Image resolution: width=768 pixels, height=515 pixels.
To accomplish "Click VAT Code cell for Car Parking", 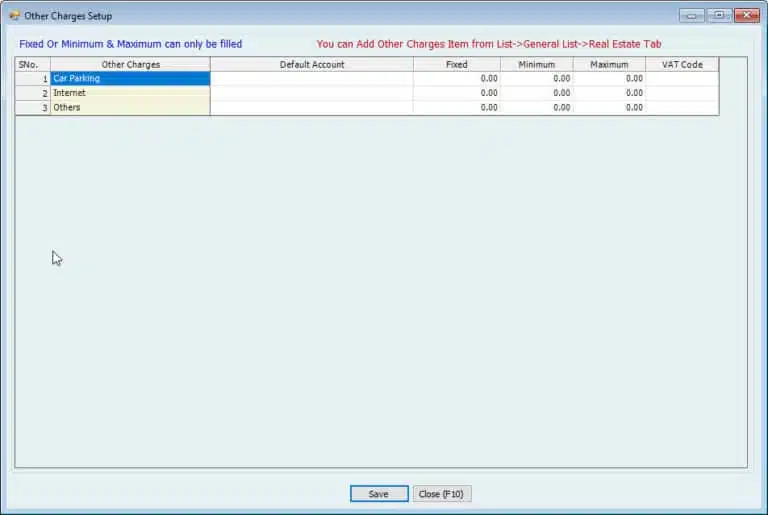I will tap(682, 78).
